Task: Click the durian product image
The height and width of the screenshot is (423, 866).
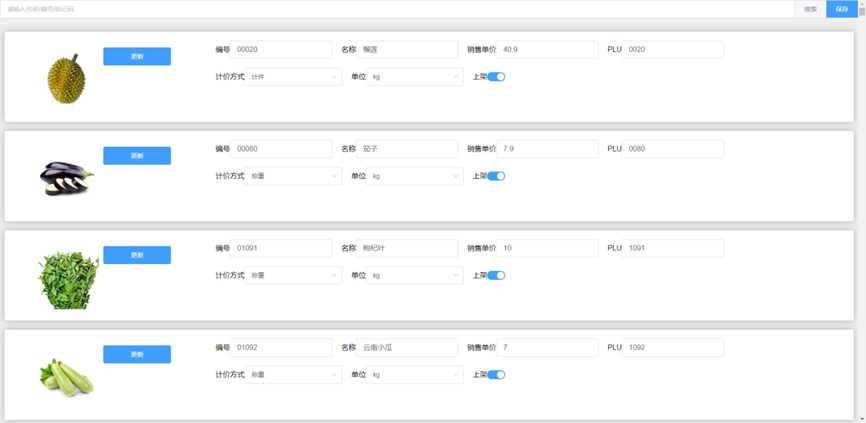Action: point(67,79)
